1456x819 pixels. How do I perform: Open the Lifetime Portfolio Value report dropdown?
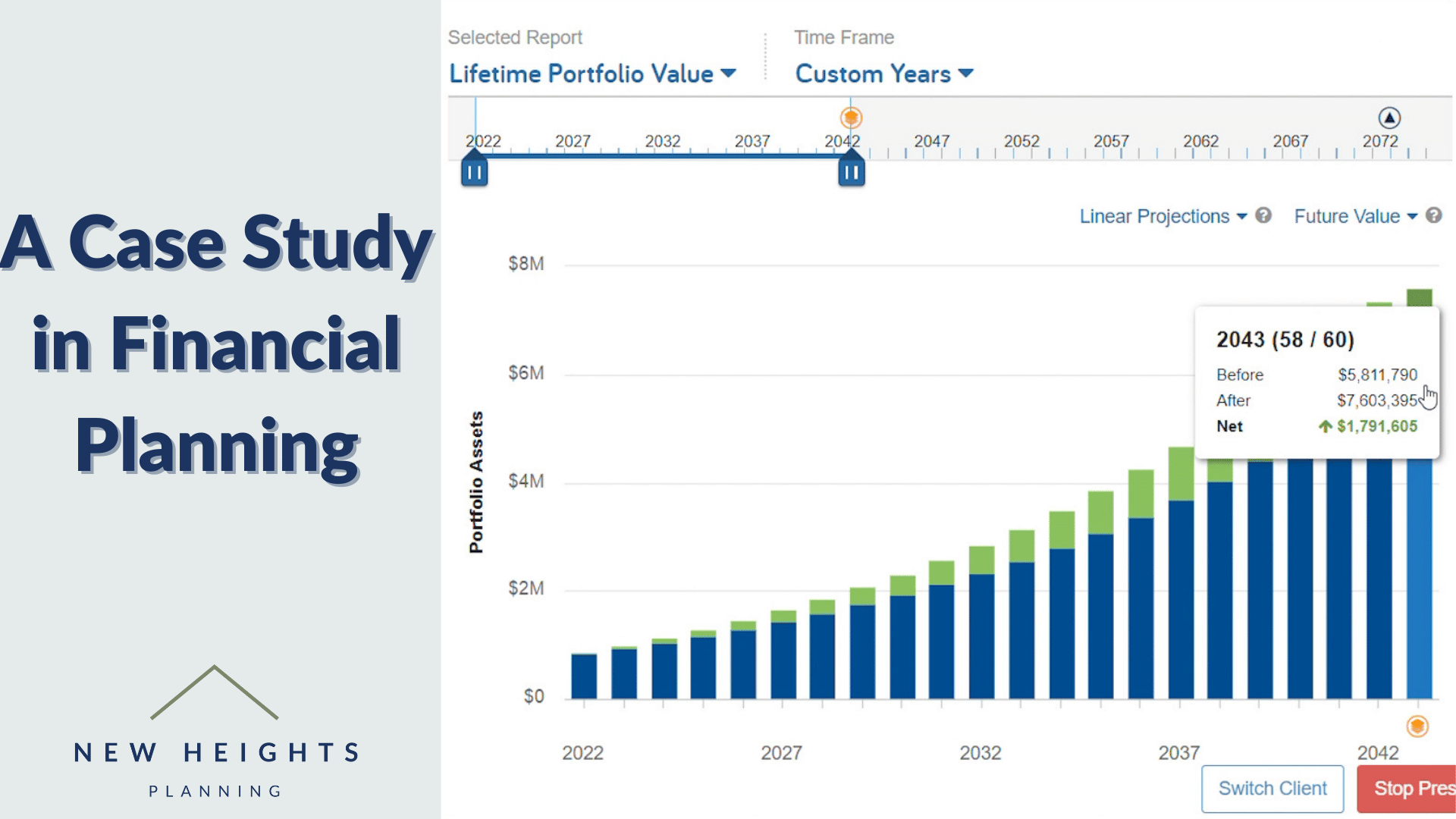592,74
